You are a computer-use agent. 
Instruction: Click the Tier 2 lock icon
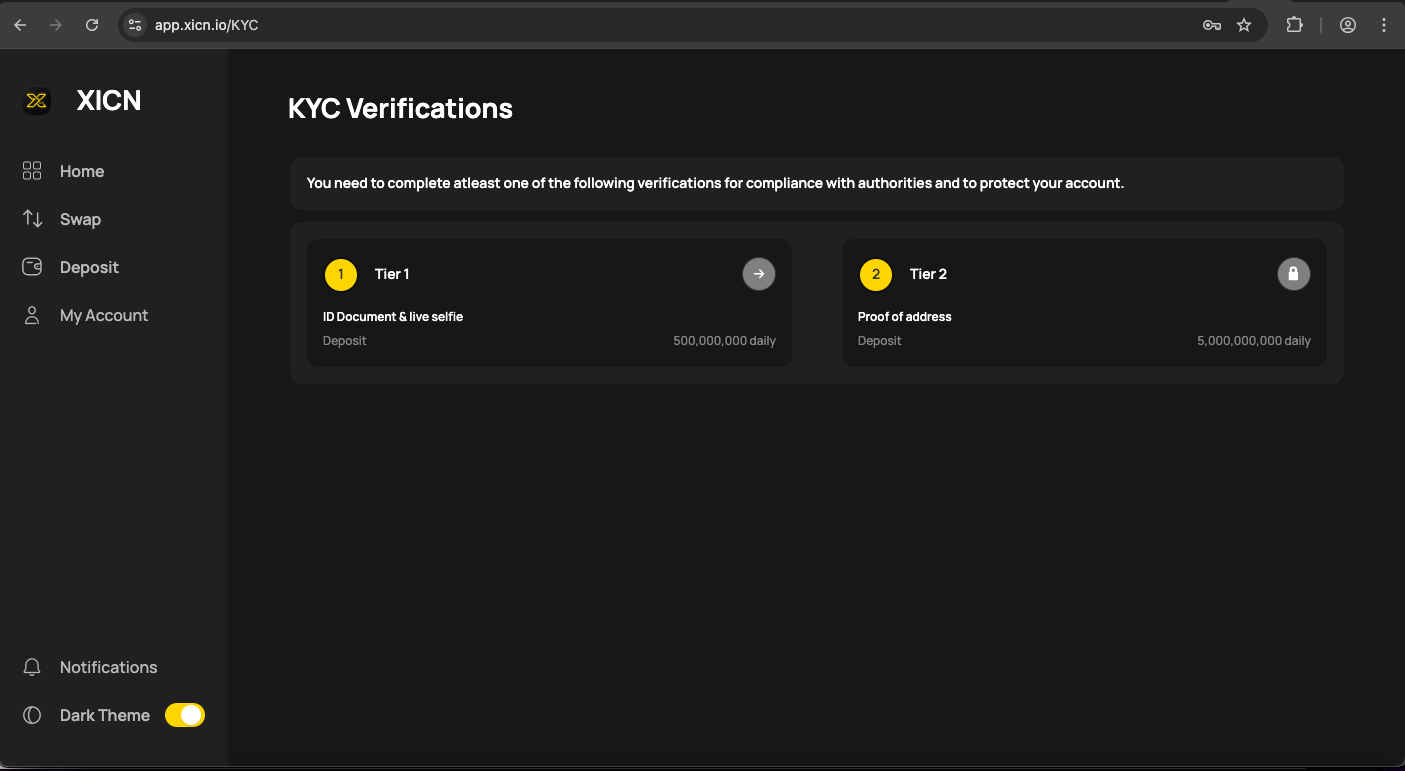[1293, 274]
